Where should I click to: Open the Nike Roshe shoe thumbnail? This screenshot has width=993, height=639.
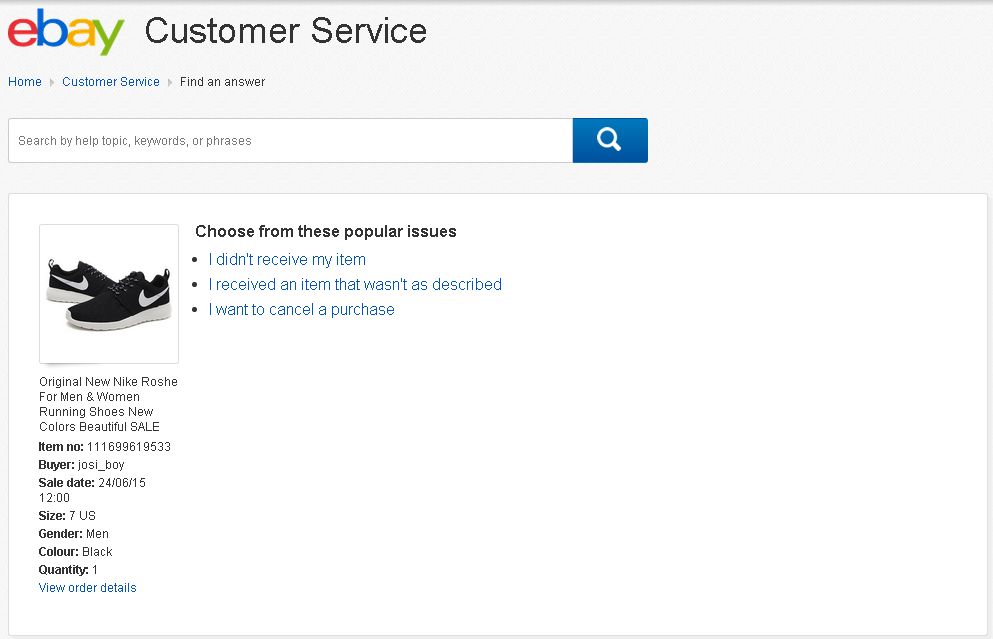109,294
